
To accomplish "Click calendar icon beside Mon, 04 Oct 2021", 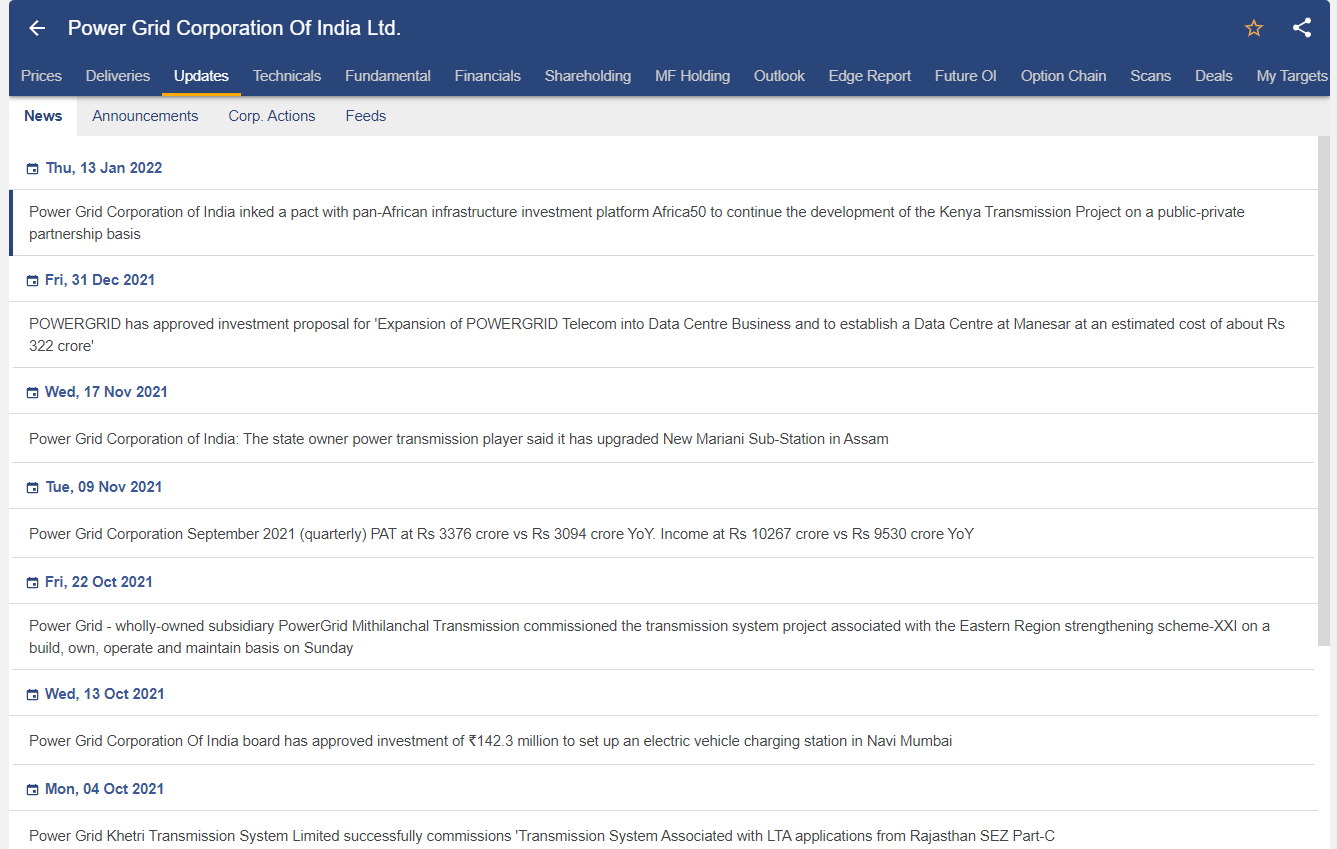I will [32, 790].
